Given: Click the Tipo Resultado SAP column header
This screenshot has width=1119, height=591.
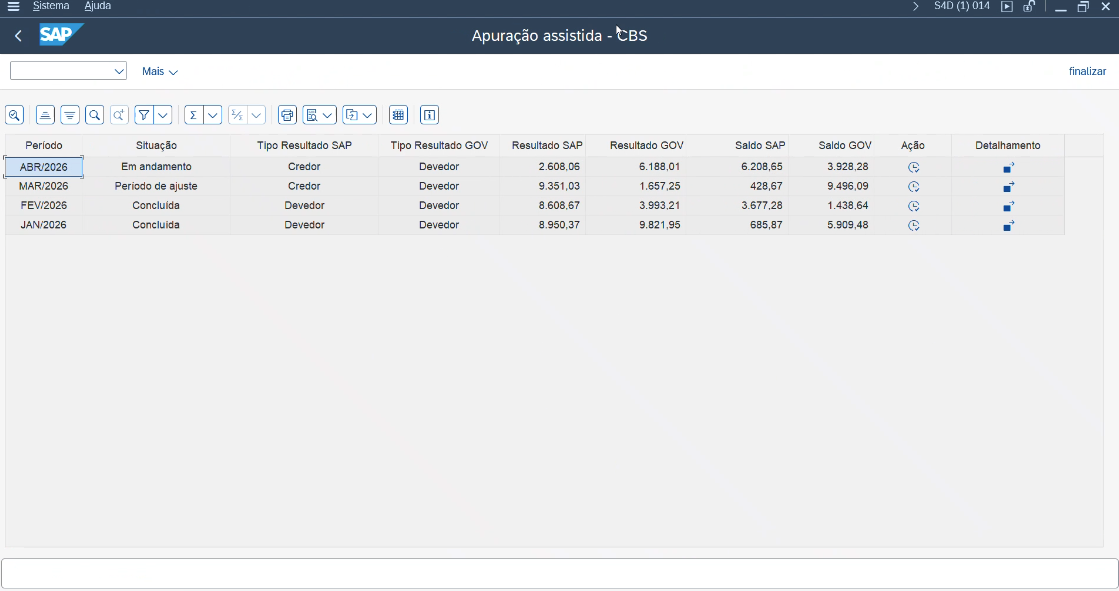Looking at the screenshot, I should pos(305,145).
